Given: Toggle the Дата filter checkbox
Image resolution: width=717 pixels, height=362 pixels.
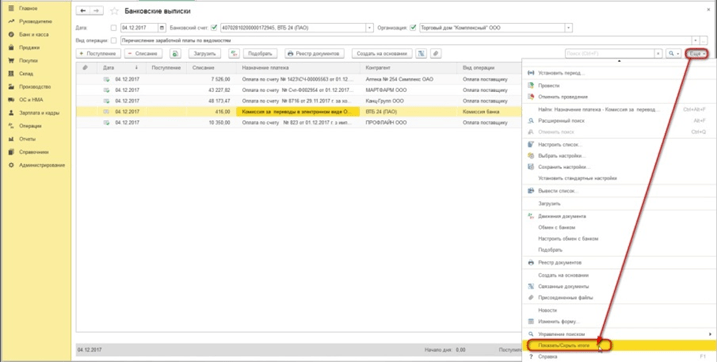Looking at the screenshot, I should [x=114, y=28].
